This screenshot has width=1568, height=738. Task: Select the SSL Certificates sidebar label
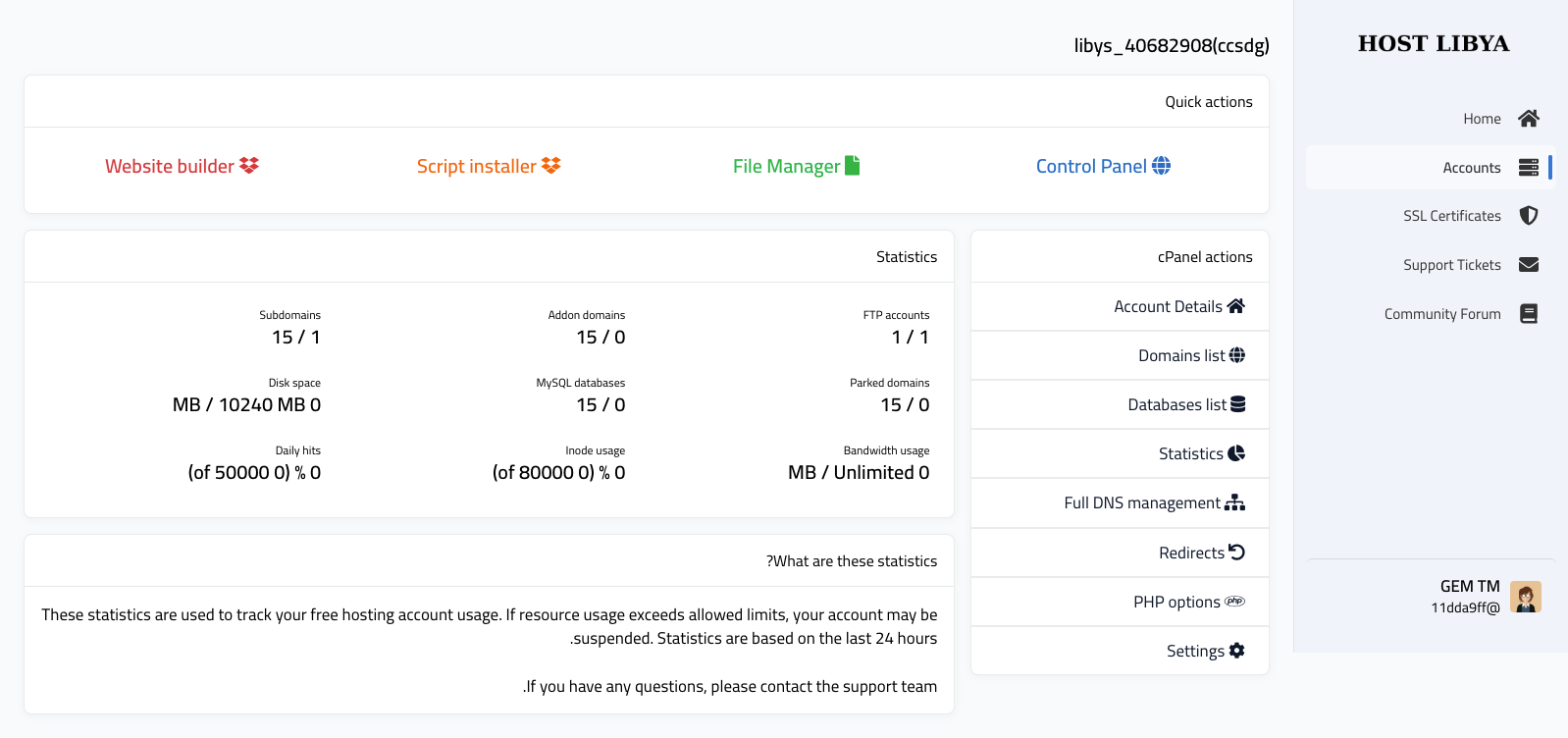(x=1451, y=216)
